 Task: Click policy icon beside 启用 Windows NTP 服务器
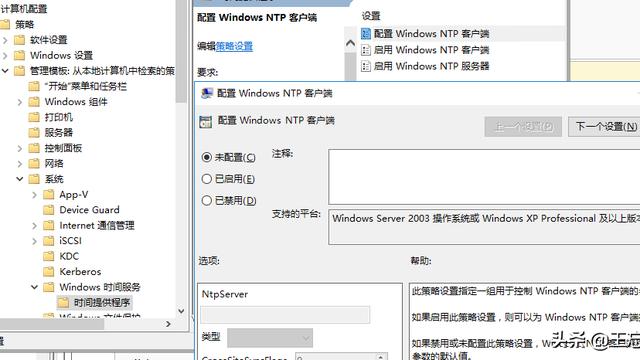366,66
